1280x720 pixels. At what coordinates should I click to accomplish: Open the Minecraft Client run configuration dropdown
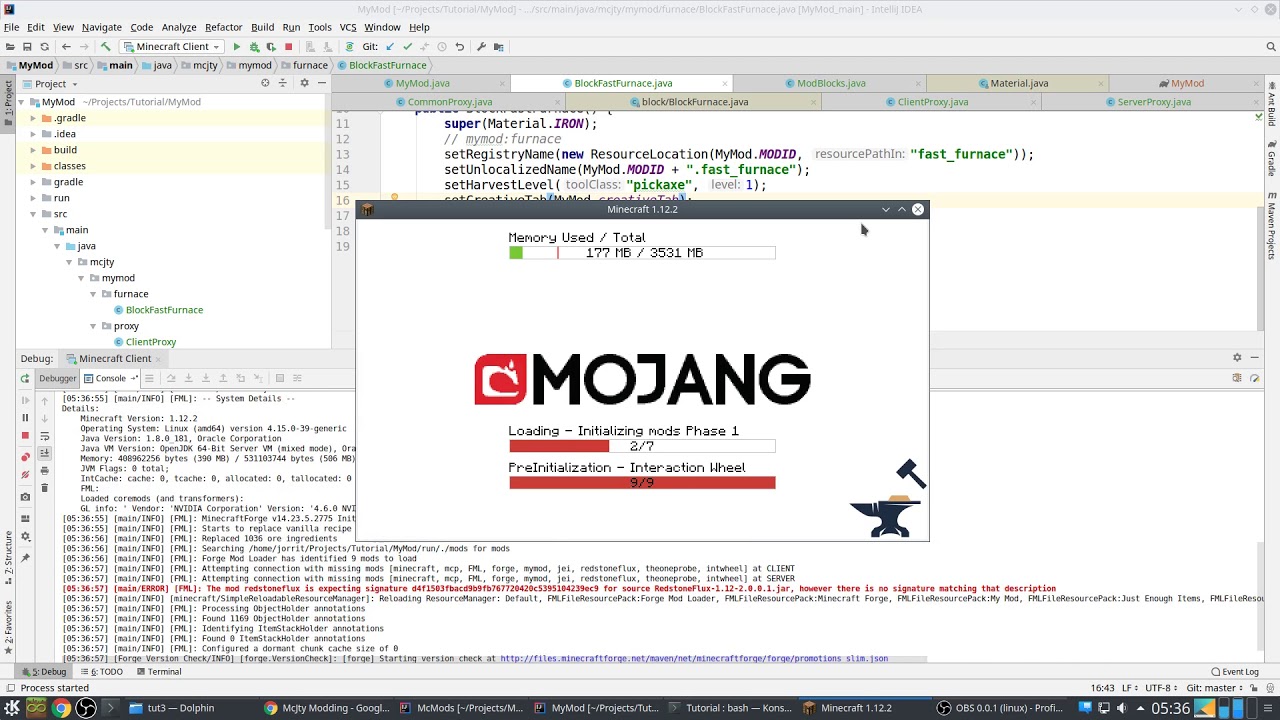[171, 47]
